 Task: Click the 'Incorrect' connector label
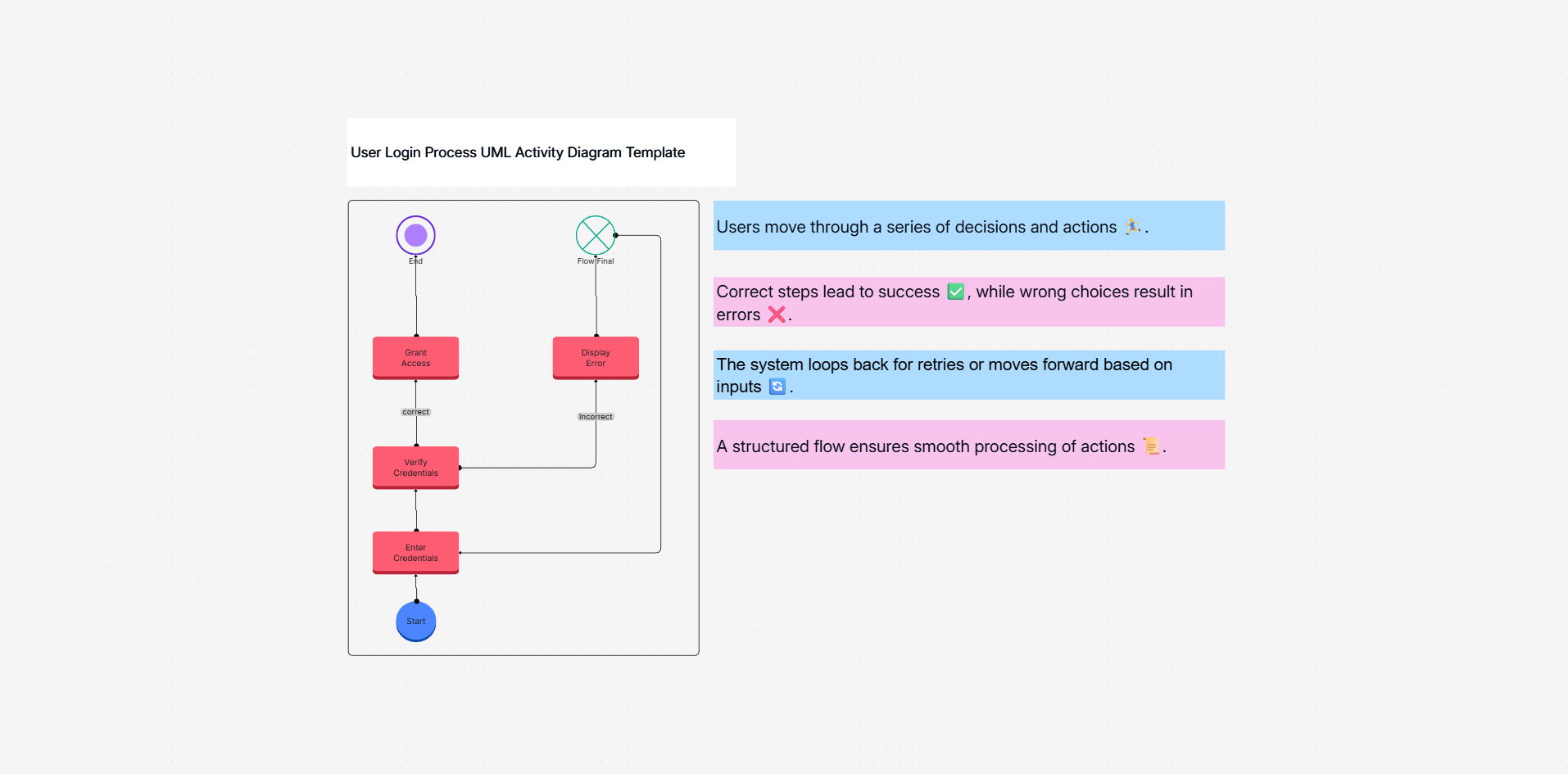[596, 417]
